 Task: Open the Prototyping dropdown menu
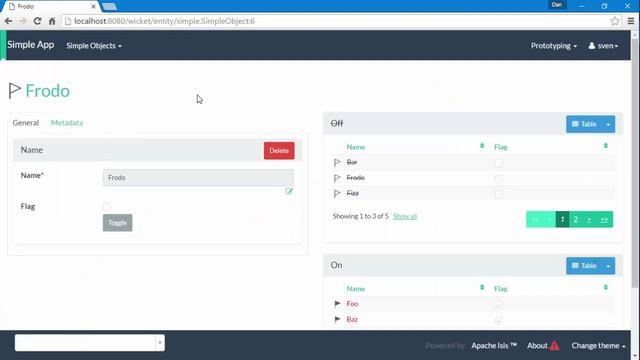553,46
